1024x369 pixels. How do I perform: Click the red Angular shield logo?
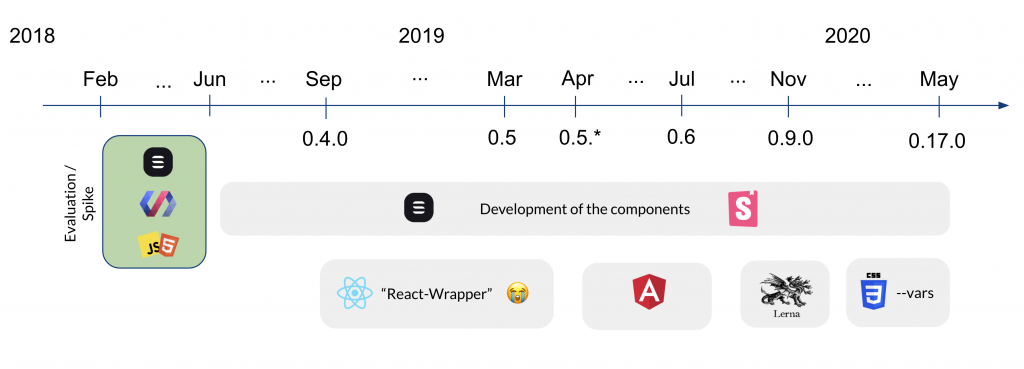point(649,292)
